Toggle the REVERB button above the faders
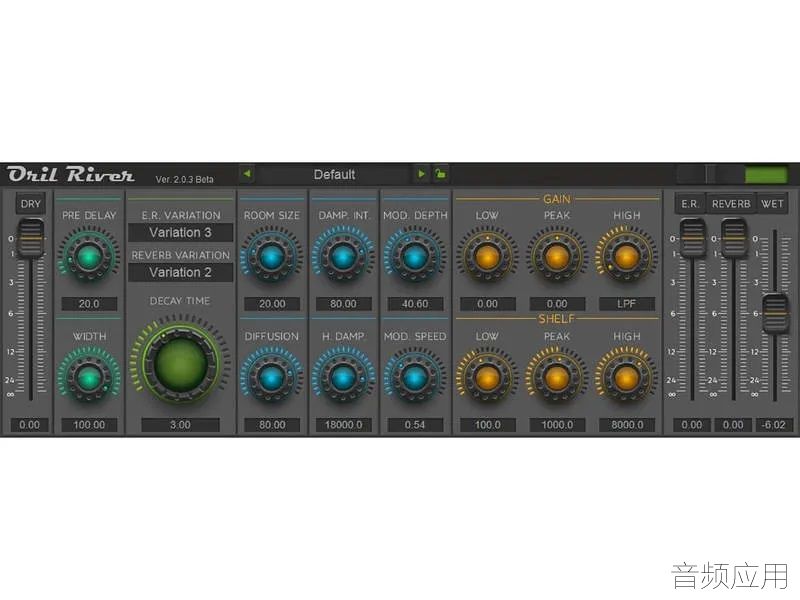 (x=731, y=204)
